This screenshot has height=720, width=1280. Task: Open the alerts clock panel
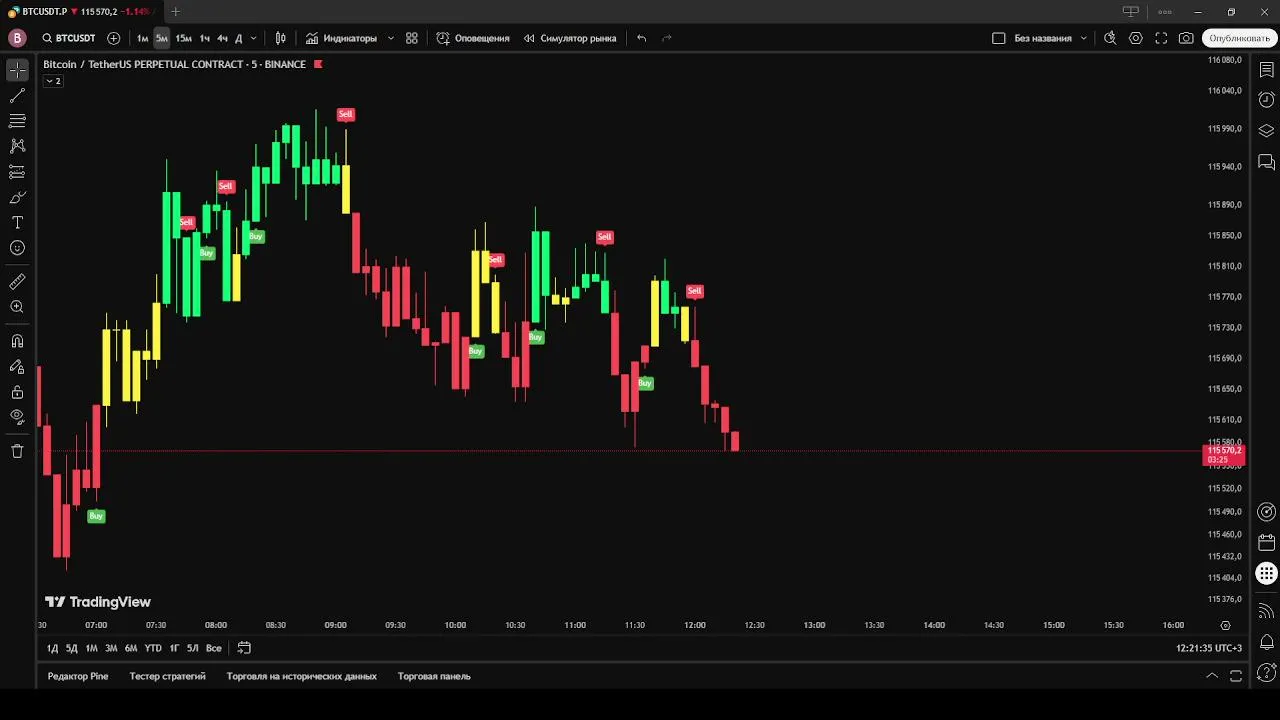[1266, 100]
